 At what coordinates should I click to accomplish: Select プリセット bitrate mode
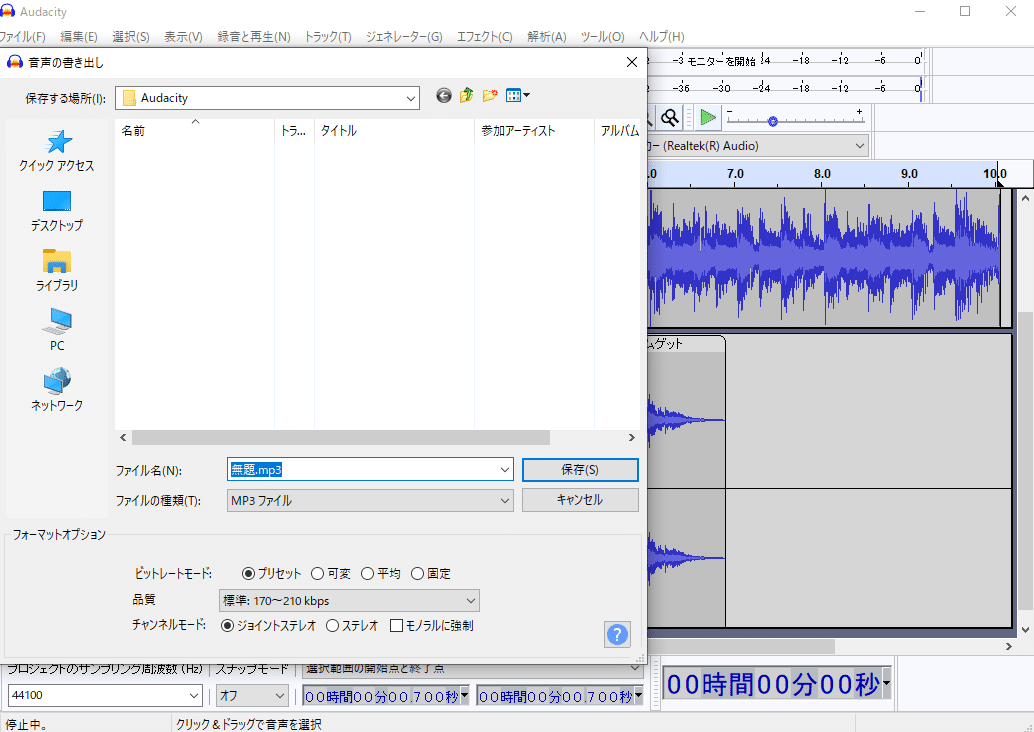coord(271,574)
